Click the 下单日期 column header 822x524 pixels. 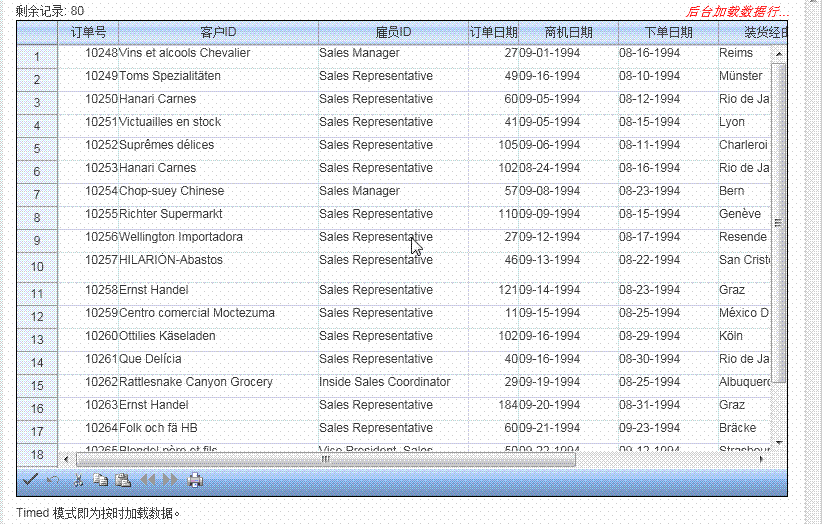[x=667, y=32]
